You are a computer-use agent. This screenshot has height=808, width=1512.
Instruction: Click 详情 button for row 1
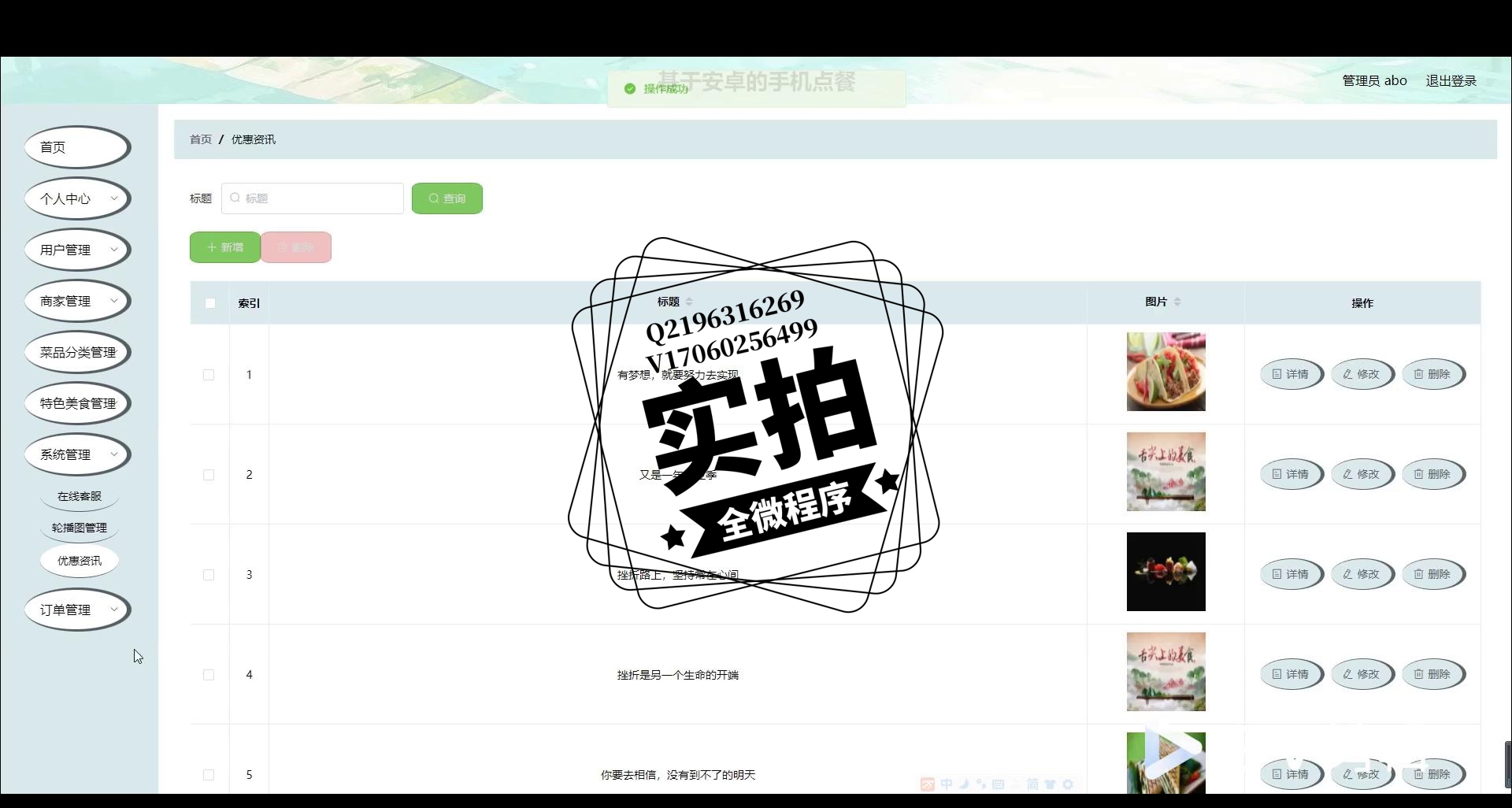[1291, 375]
